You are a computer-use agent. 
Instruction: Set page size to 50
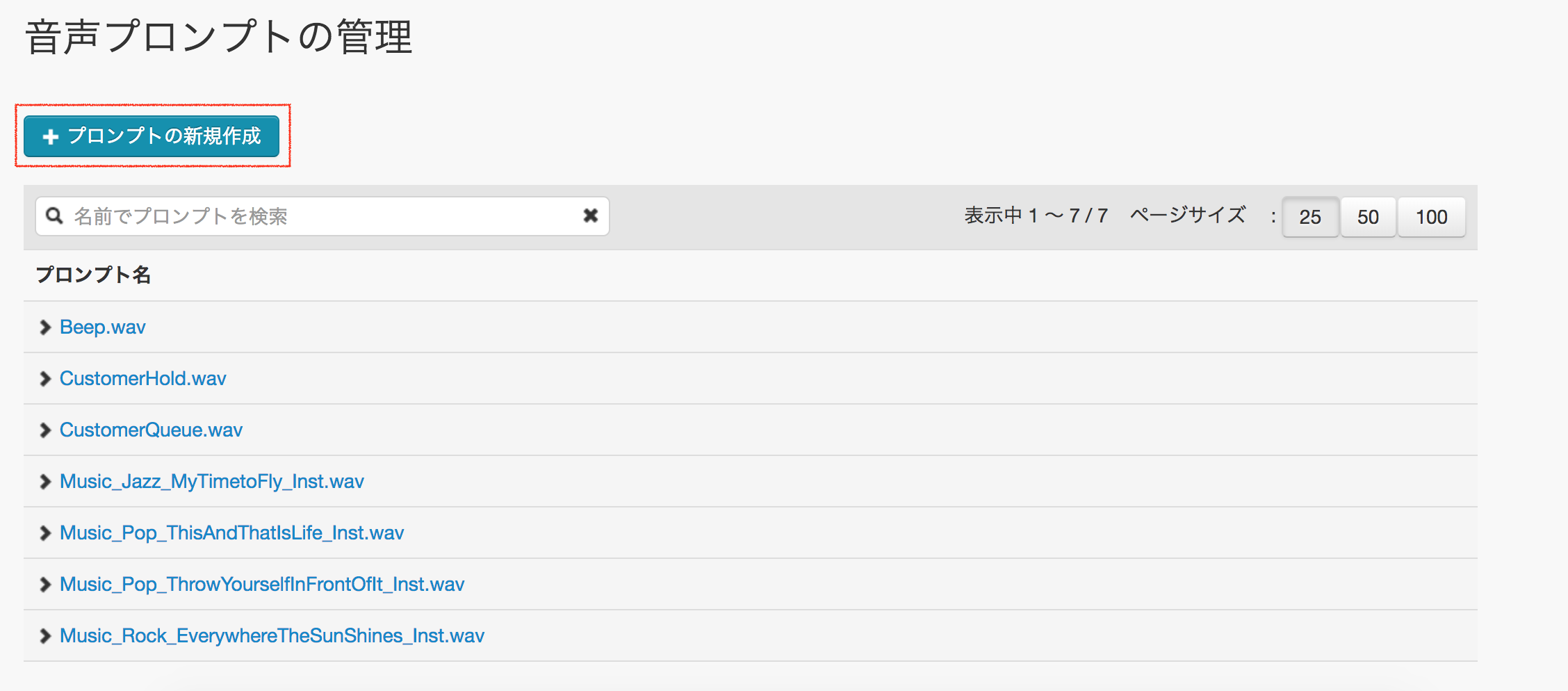pos(1367,217)
